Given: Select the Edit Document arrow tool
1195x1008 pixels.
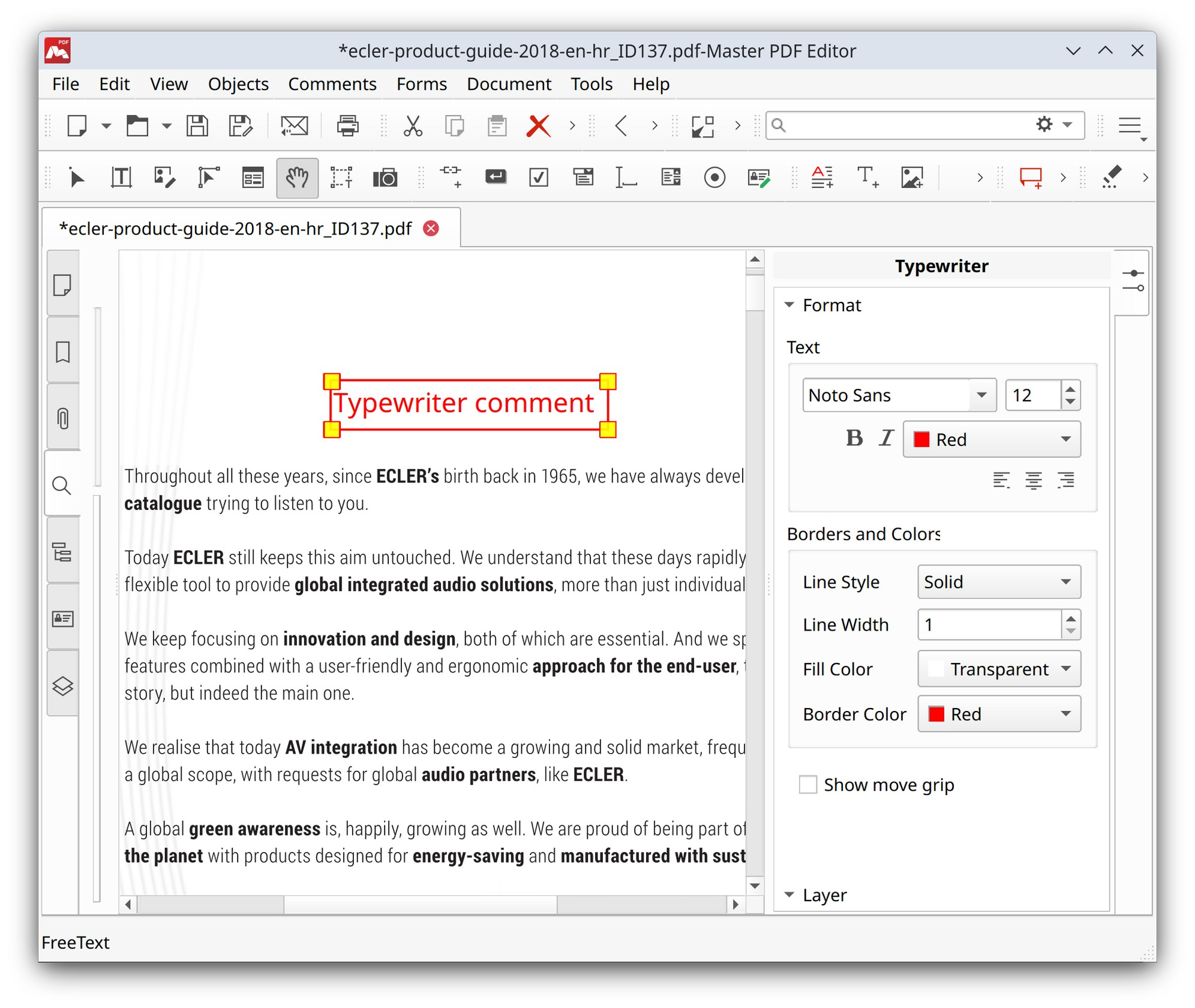Looking at the screenshot, I should coord(77,178).
